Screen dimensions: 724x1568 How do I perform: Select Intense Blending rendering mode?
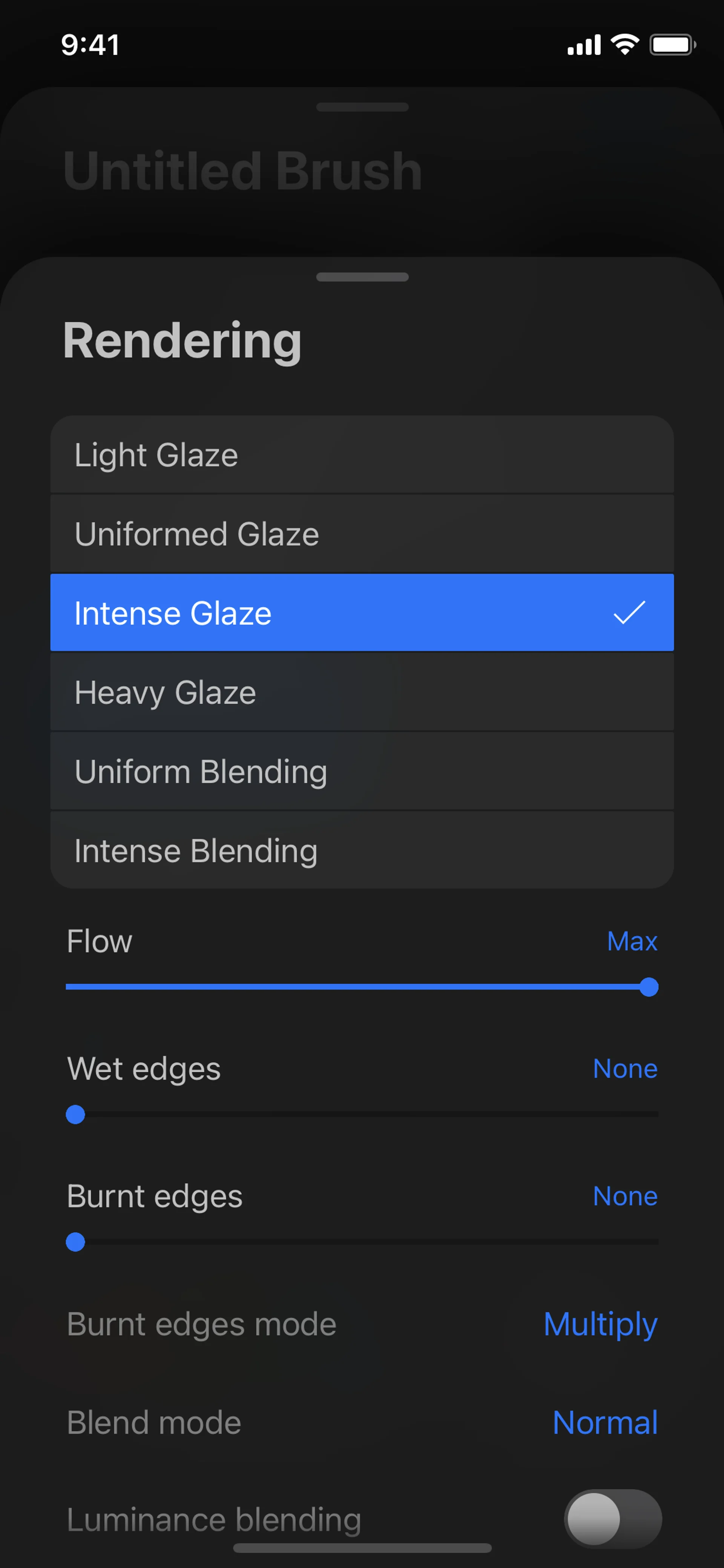(x=361, y=850)
